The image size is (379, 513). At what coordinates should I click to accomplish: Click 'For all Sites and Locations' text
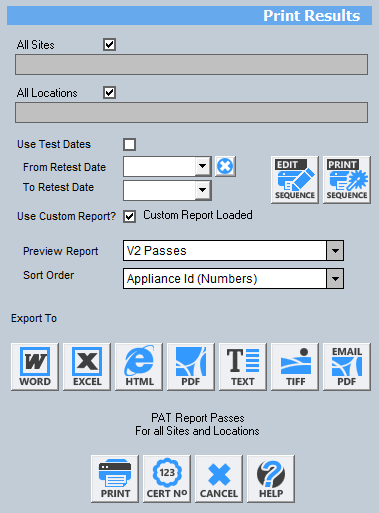(197, 431)
